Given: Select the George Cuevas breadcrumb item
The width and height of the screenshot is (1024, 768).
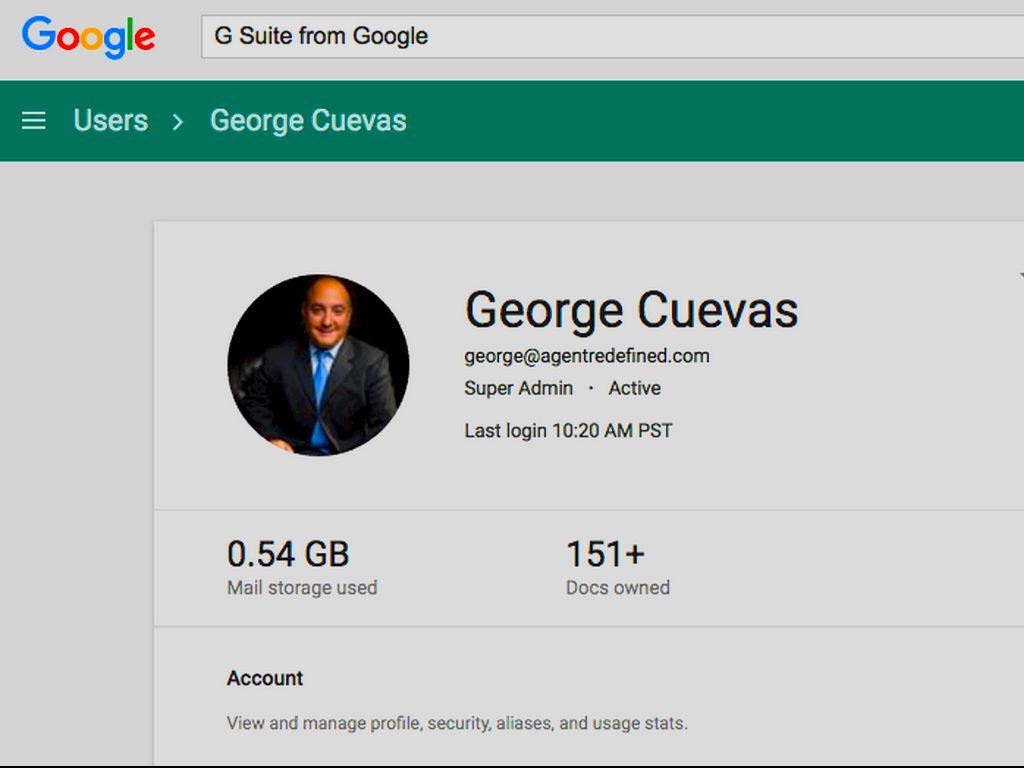Looking at the screenshot, I should pos(308,121).
